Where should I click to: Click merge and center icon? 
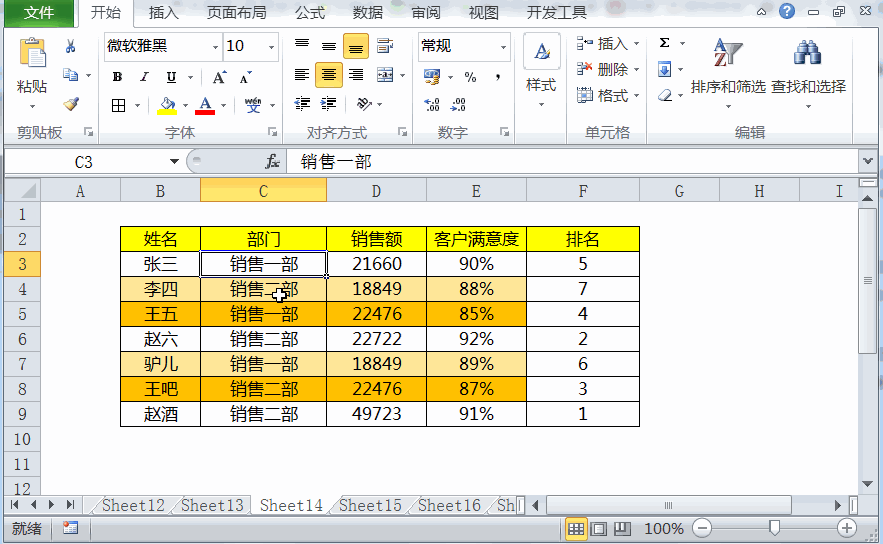385,75
